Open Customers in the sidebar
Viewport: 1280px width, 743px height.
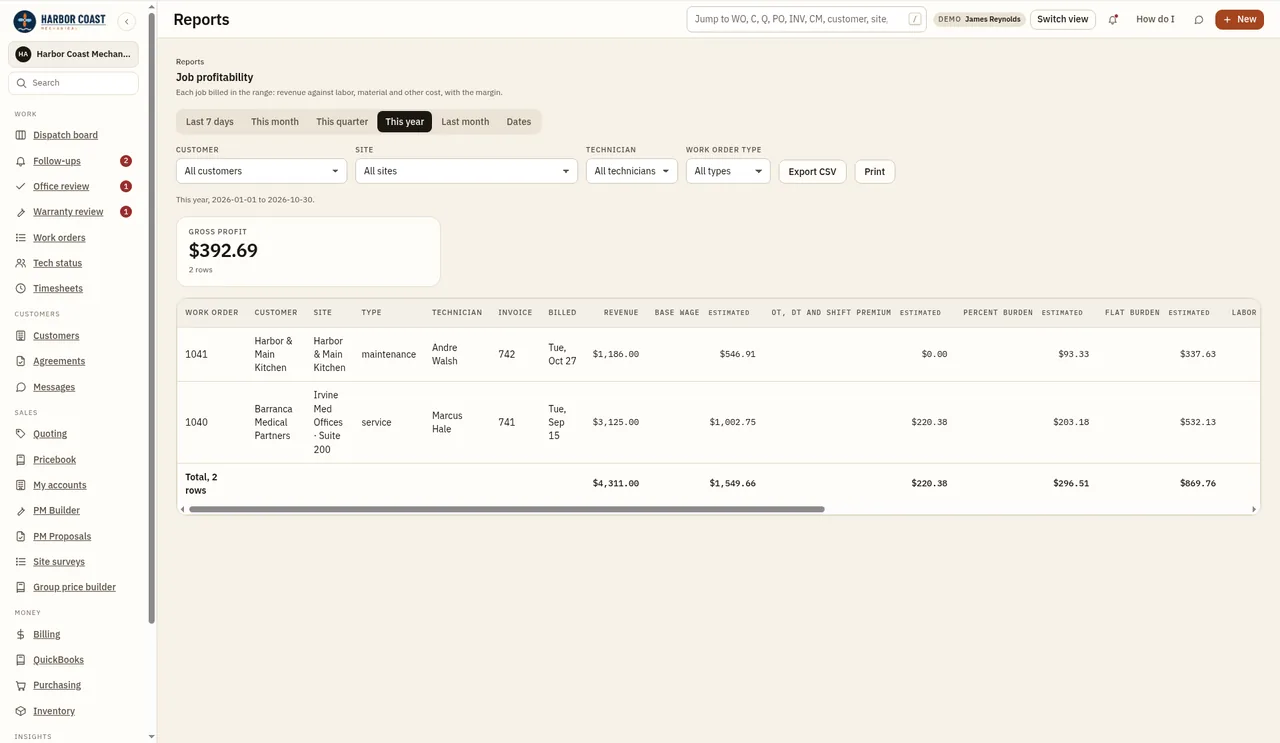(x=56, y=336)
